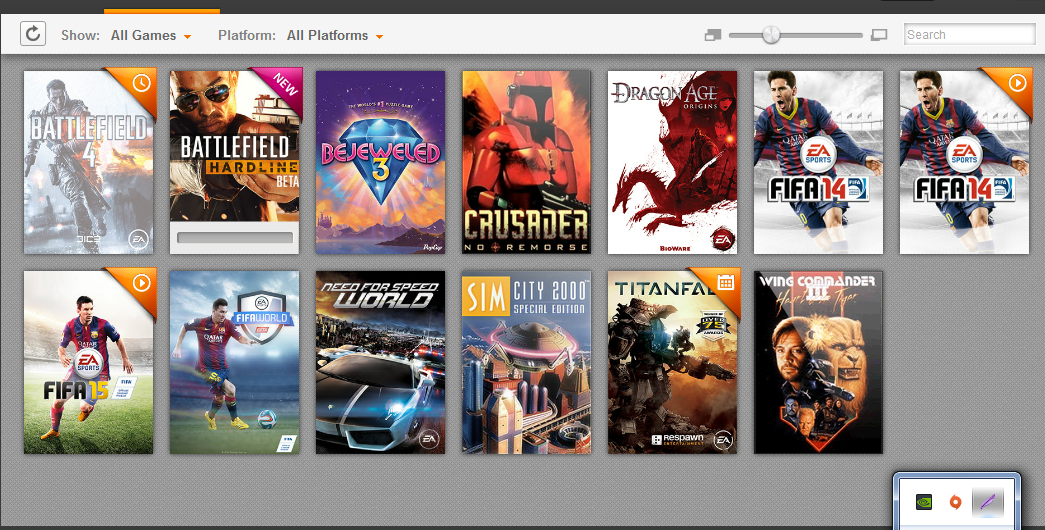
Task: Click the clock badge on Battlefield 4
Action: [x=141, y=83]
